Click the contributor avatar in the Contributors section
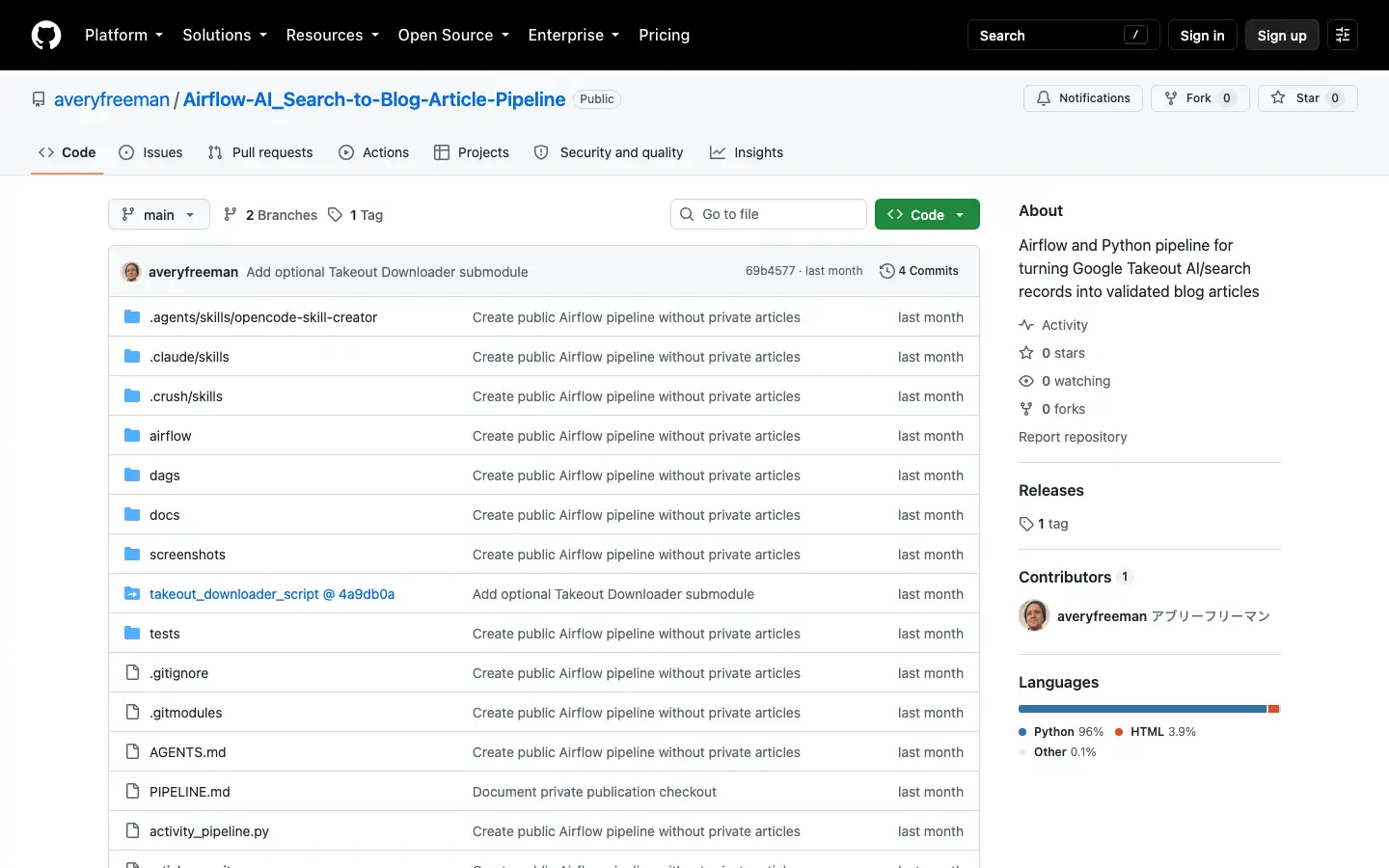This screenshot has height=868, width=1389. [x=1034, y=615]
